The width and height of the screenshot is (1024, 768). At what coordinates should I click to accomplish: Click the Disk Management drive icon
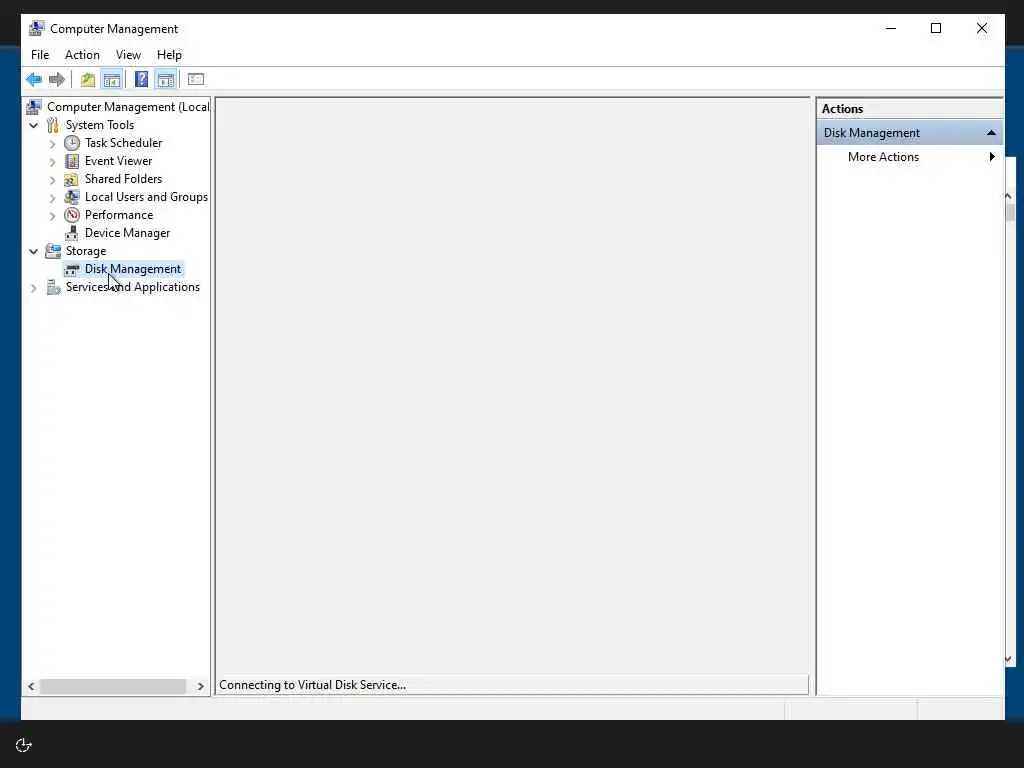click(72, 269)
